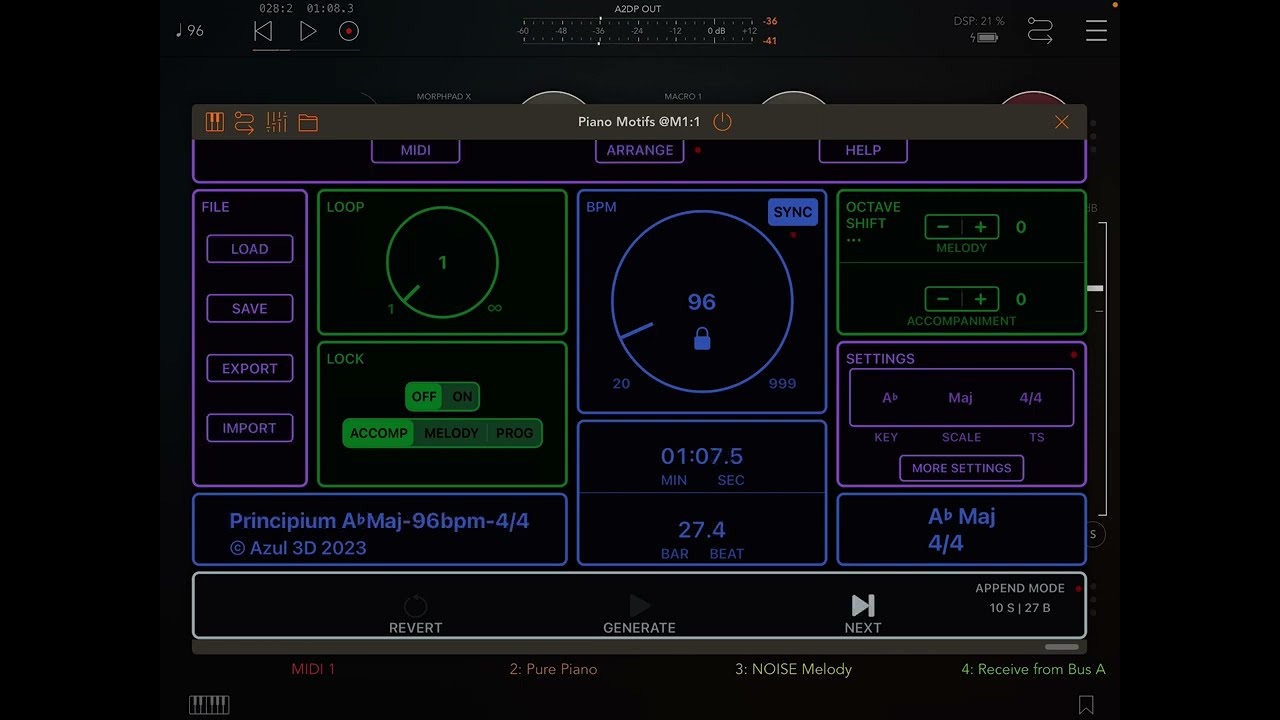Click the horizontal scrollbar under plugin window
This screenshot has width=1280, height=720.
pyautogui.click(x=1061, y=647)
